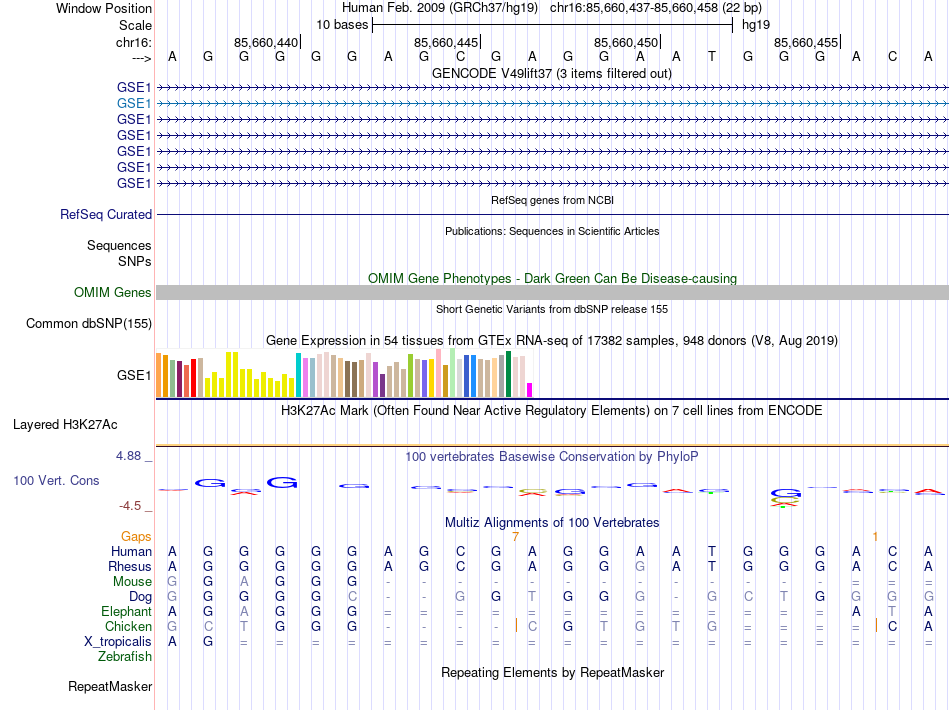Click the light-blue GSE1 transcript label
The image size is (950, 710).
click(x=134, y=103)
